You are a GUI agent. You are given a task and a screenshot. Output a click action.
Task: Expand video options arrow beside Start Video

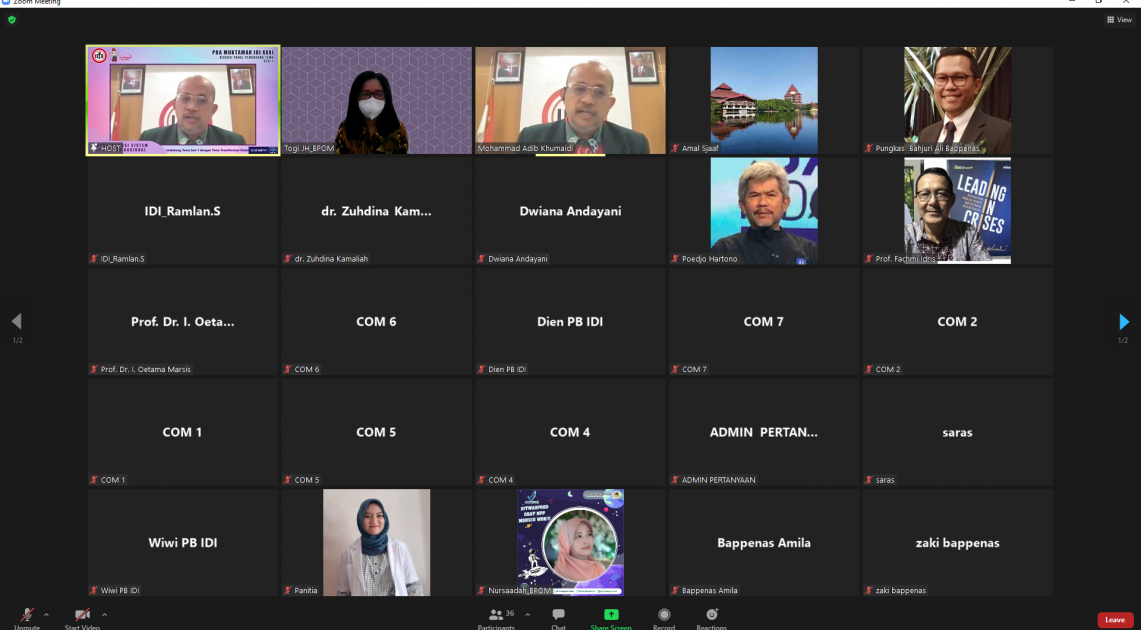104,614
